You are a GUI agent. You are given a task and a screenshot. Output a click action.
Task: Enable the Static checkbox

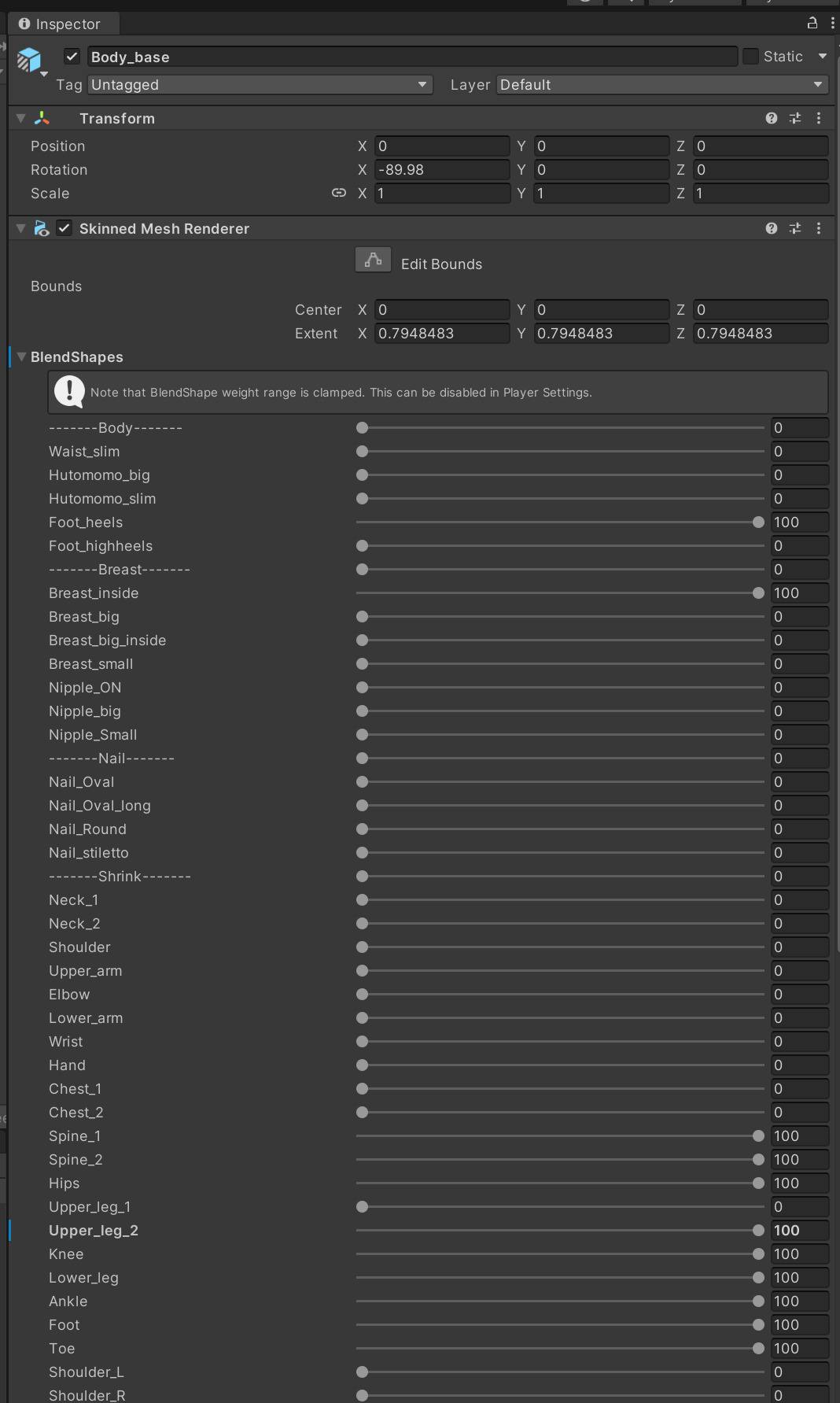(x=751, y=57)
